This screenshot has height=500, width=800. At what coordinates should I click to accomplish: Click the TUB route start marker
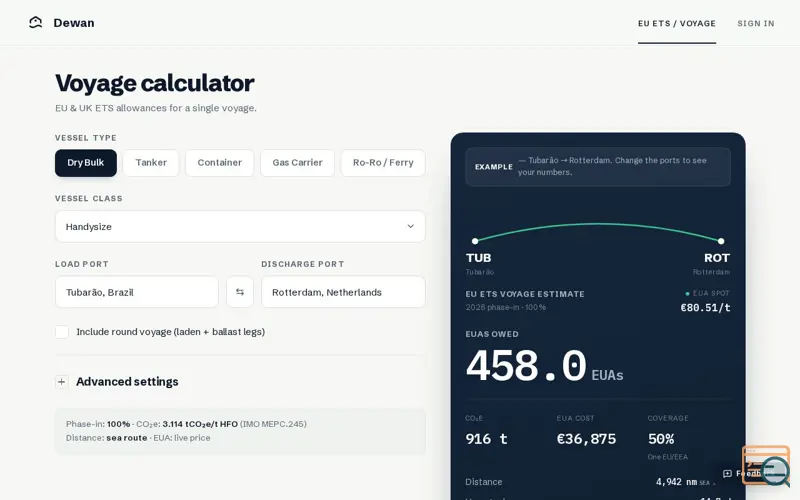(x=475, y=241)
